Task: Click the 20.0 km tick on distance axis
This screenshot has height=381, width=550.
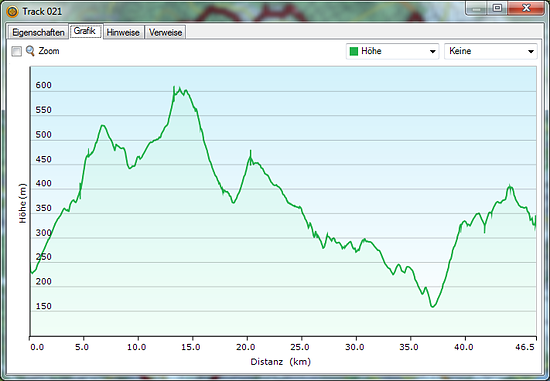Action: tap(246, 347)
